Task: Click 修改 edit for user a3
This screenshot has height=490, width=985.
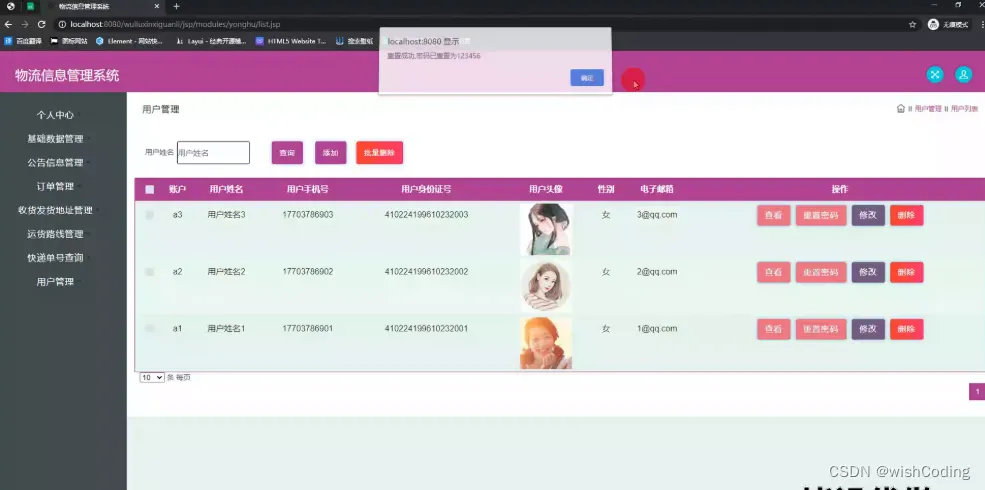Action: pos(868,215)
